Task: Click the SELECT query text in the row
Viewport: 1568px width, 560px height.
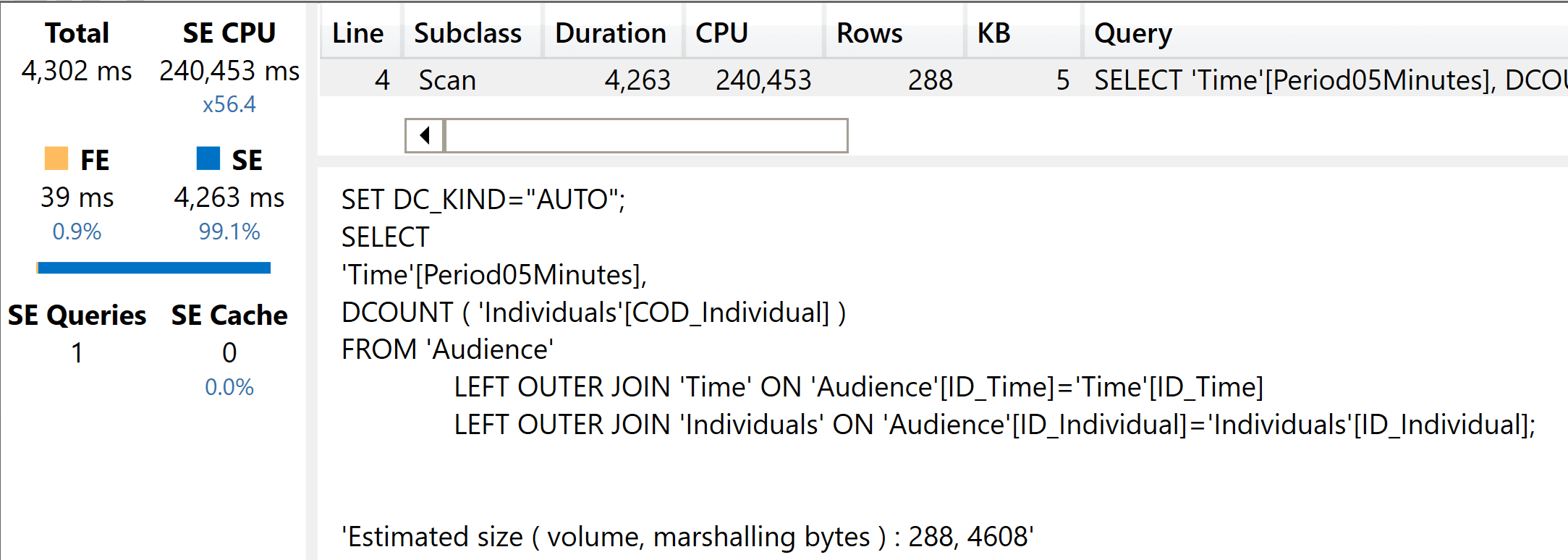Action: tap(1324, 80)
